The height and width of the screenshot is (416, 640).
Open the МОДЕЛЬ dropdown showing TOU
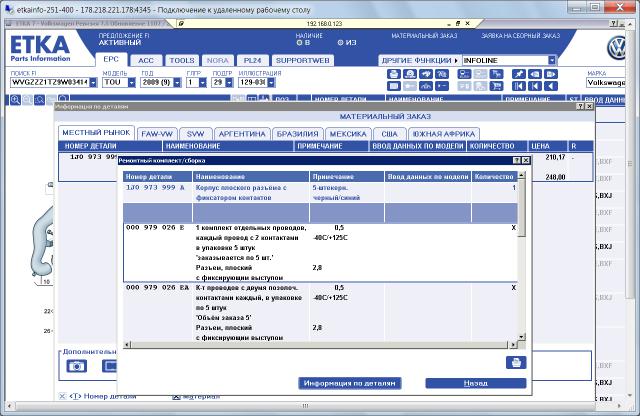(x=131, y=82)
